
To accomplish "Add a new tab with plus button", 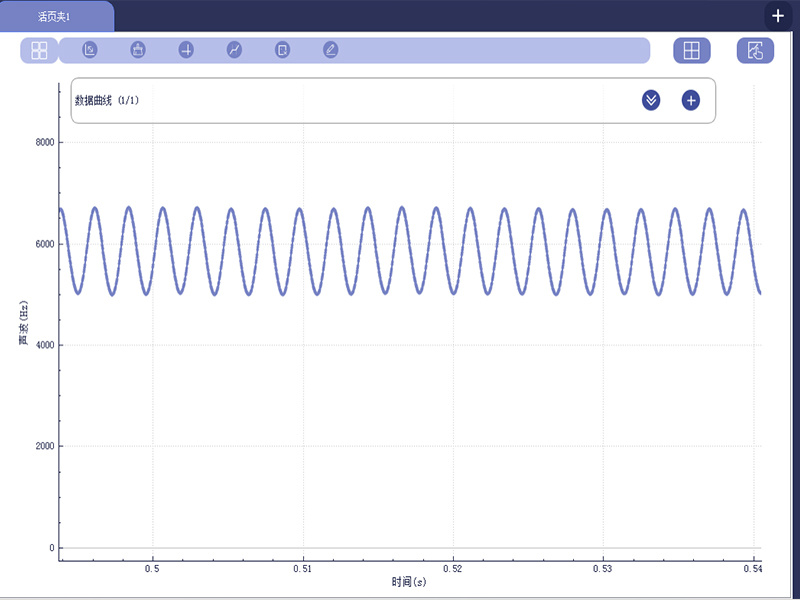I will (778, 16).
